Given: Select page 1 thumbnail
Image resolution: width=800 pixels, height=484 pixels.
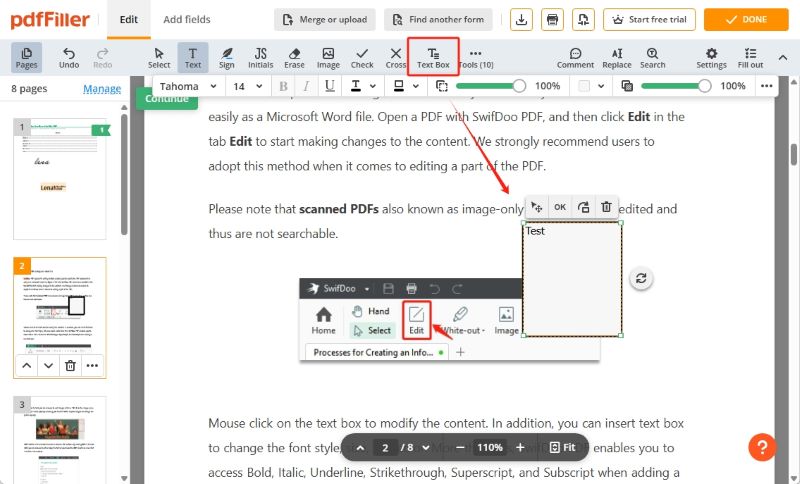Looking at the screenshot, I should 60,179.
